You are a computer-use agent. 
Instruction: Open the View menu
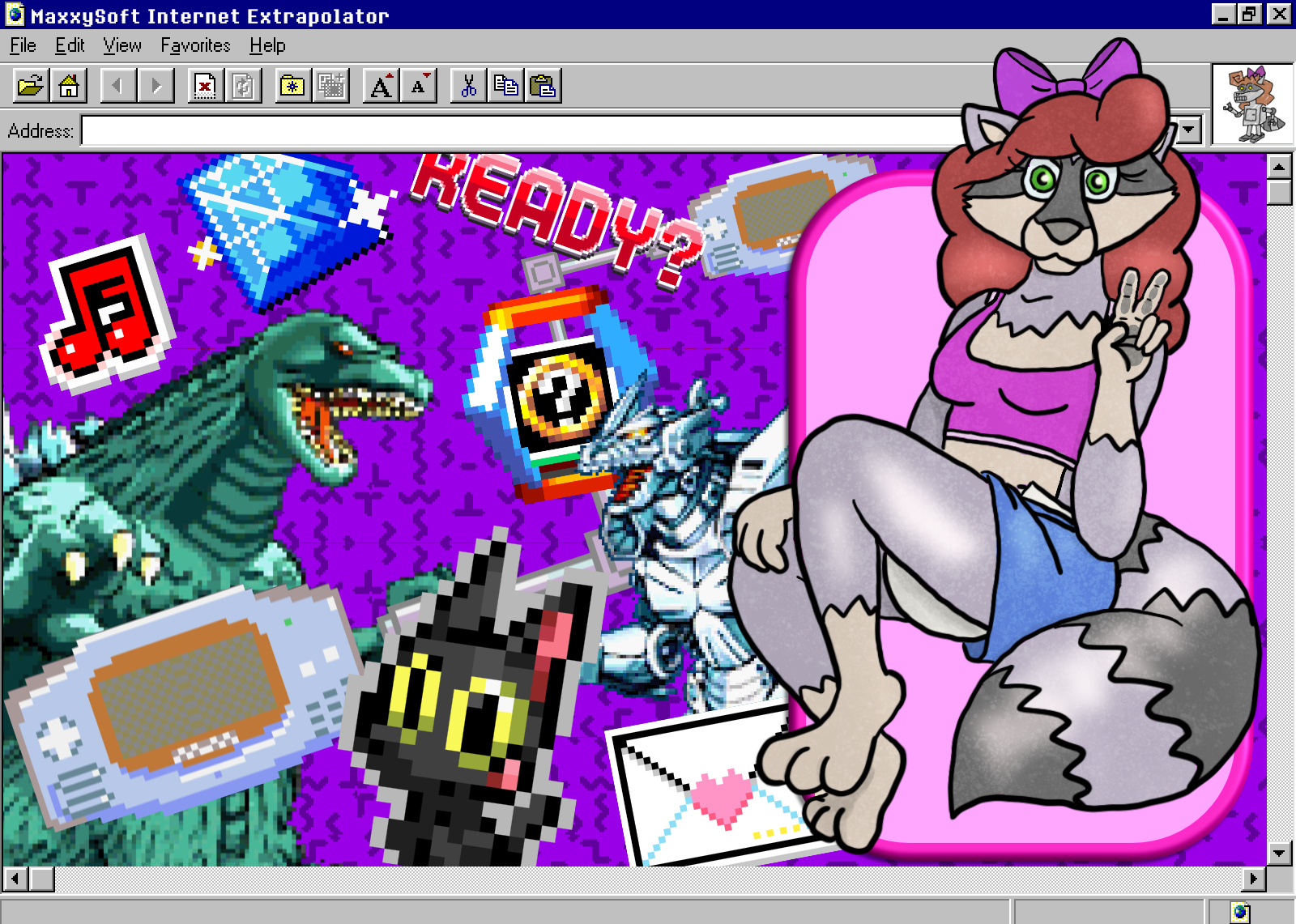tap(122, 45)
